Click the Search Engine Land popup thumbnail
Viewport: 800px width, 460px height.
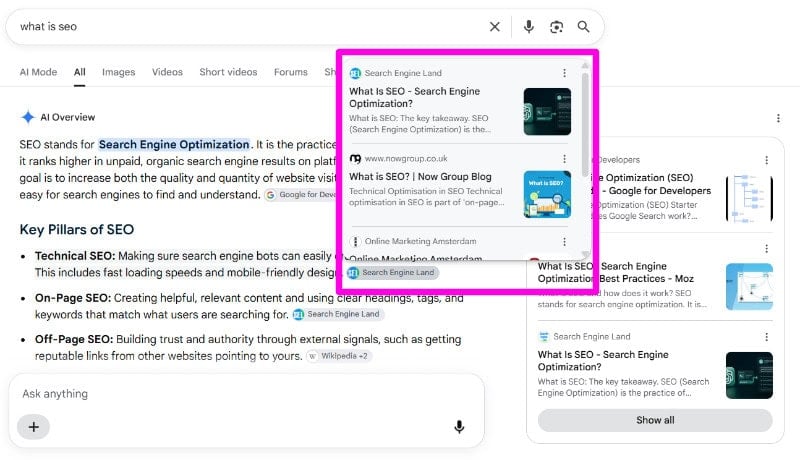(x=547, y=111)
